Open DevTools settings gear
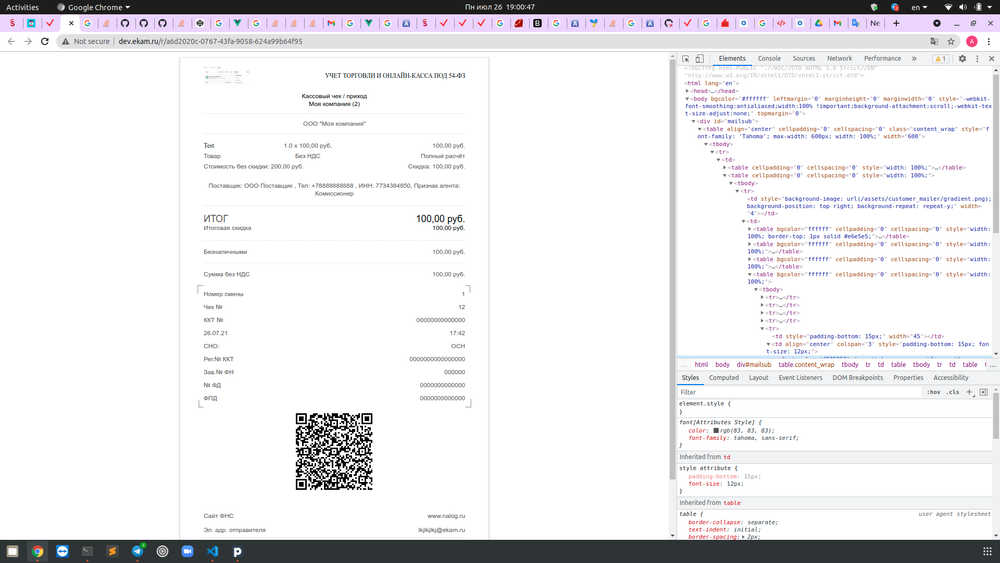 (x=962, y=59)
